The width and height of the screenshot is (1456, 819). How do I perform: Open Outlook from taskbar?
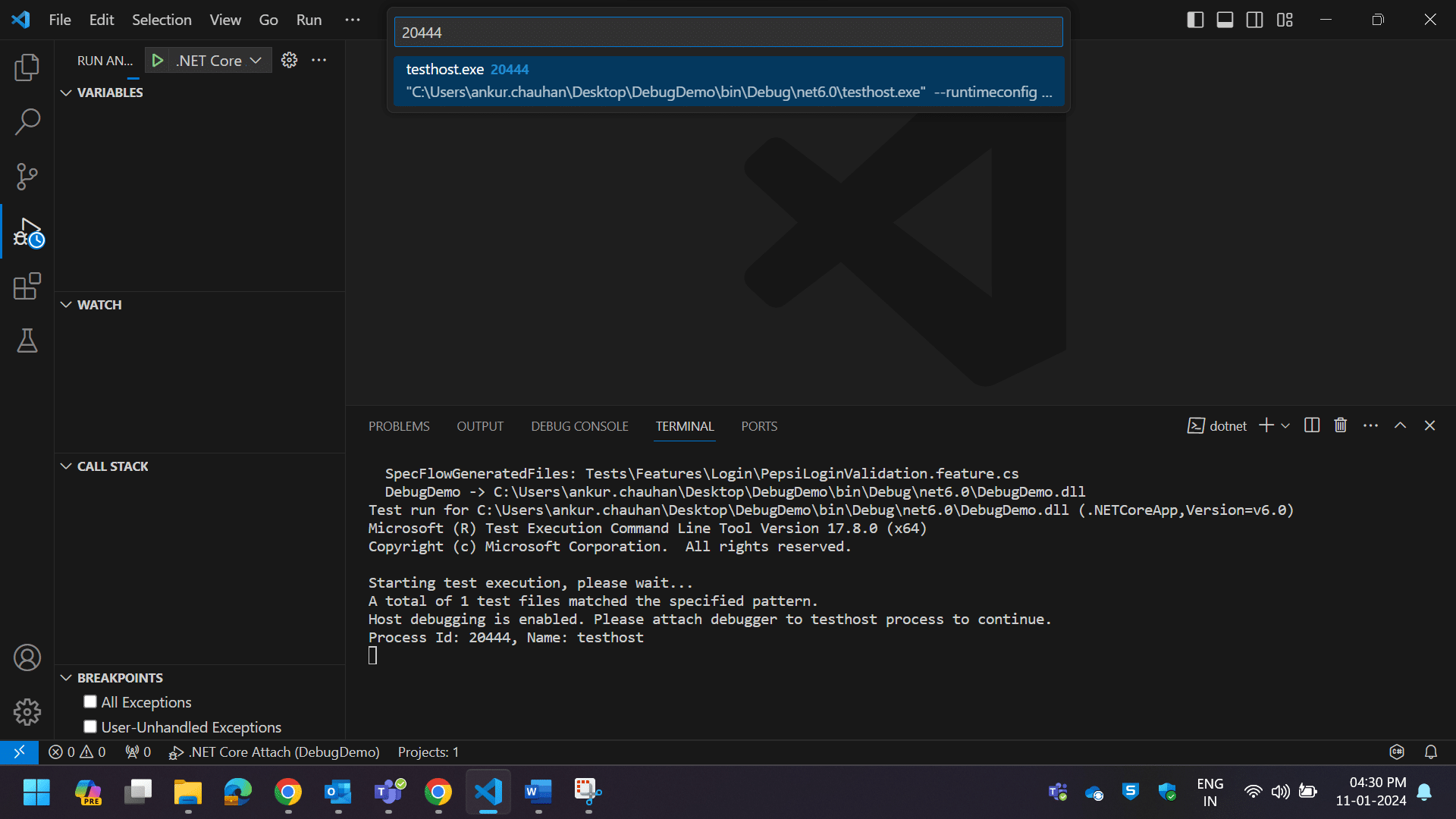[337, 792]
